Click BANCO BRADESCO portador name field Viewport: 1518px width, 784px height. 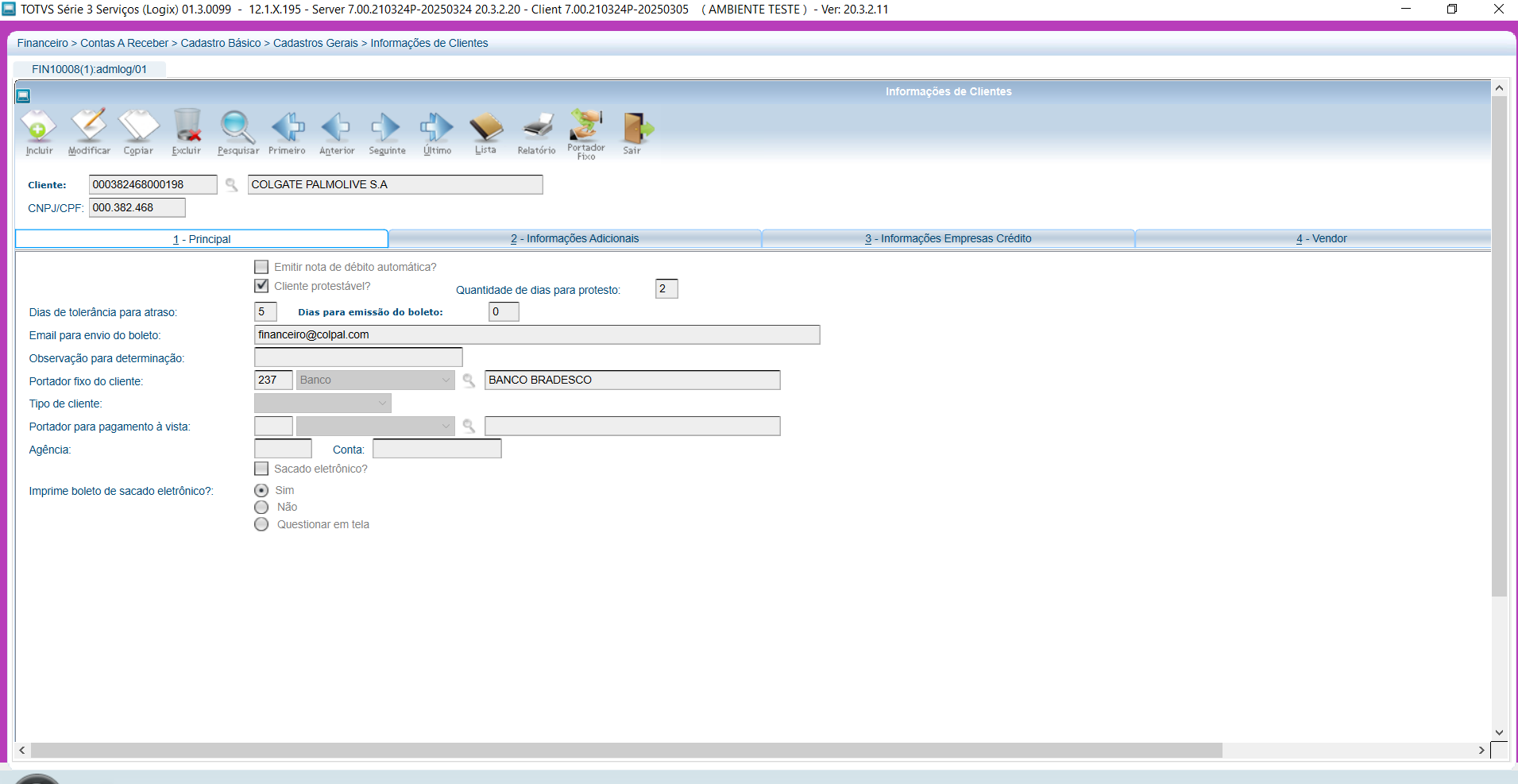(632, 380)
